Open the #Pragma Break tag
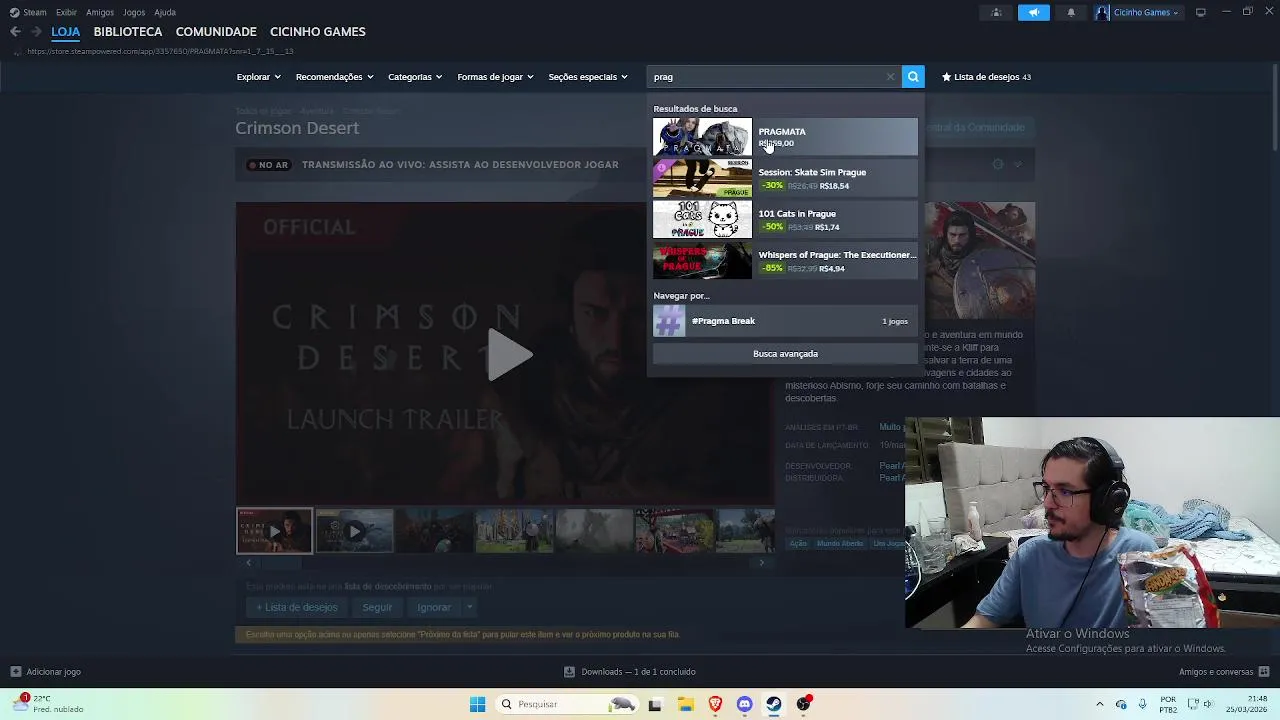The width and height of the screenshot is (1280, 720). point(785,321)
